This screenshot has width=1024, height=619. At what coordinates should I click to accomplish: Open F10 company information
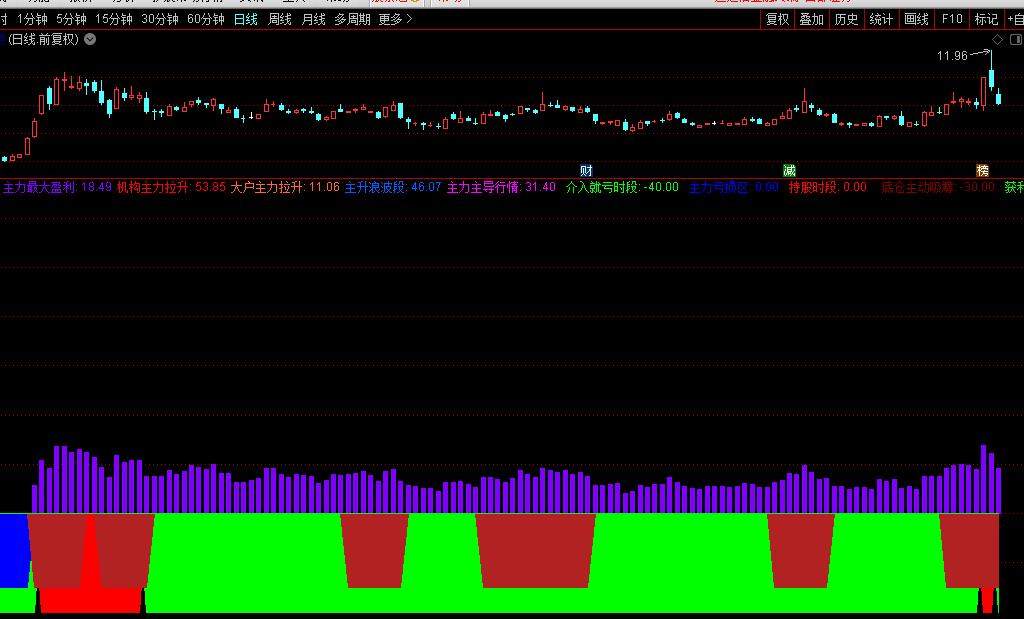click(952, 19)
